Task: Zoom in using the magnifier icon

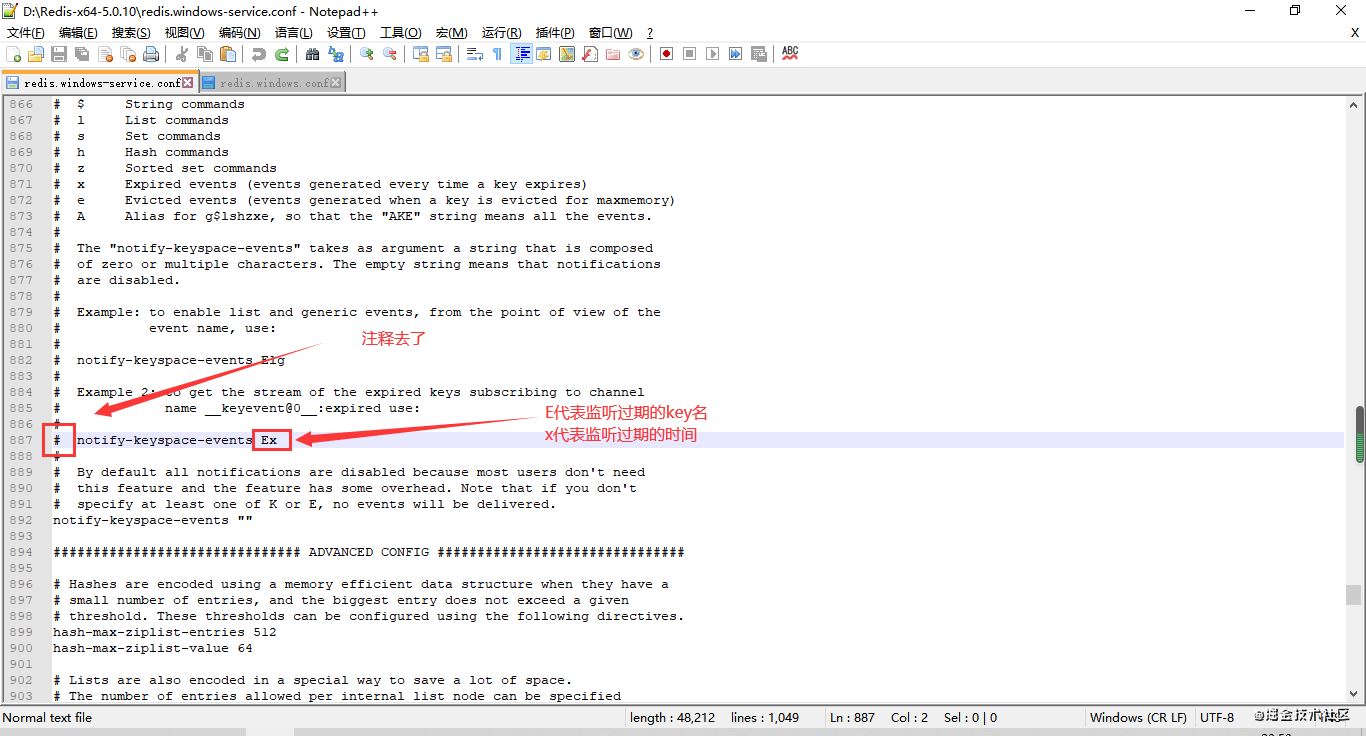Action: 365,53
